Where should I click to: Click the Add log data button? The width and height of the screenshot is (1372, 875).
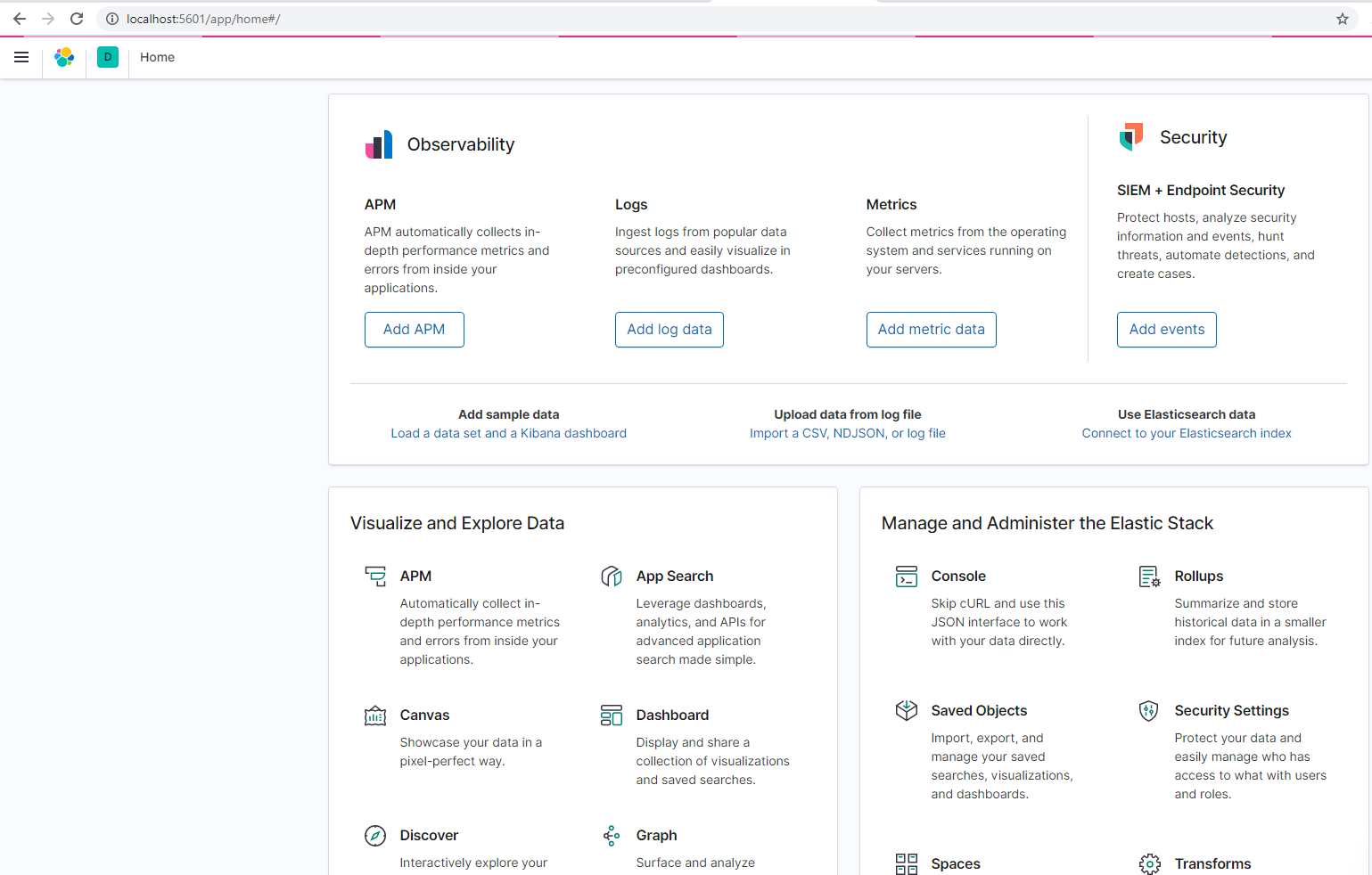coord(670,330)
